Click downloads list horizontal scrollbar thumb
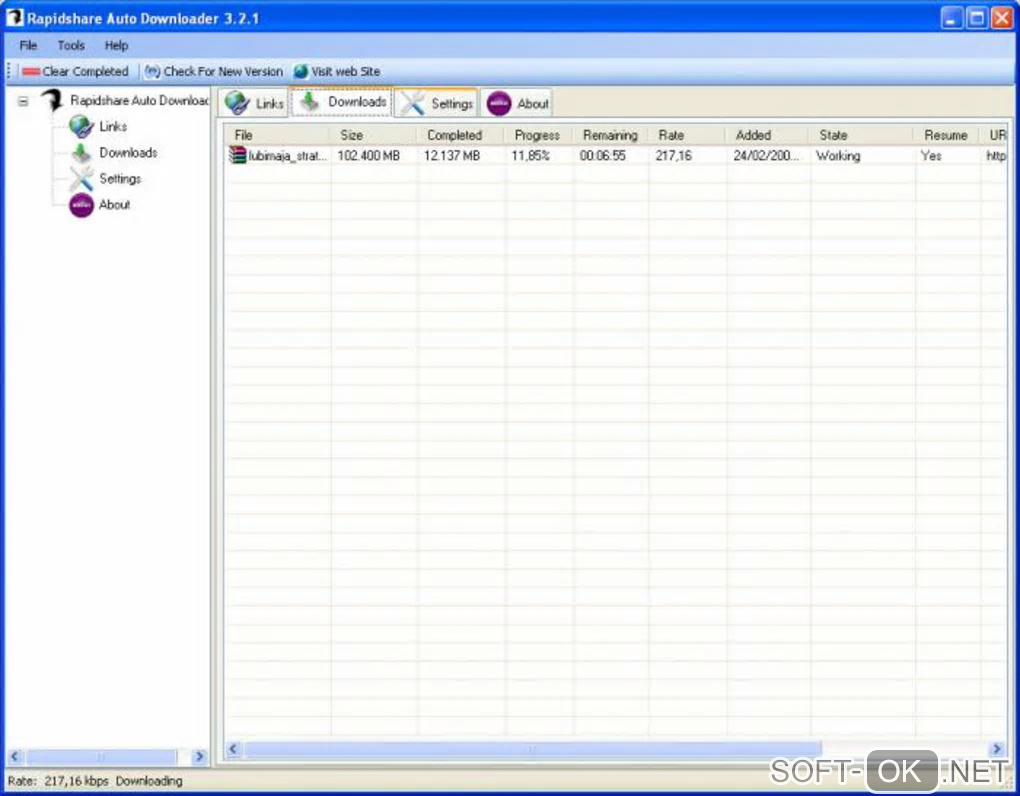Image resolution: width=1020 pixels, height=796 pixels. [x=532, y=749]
